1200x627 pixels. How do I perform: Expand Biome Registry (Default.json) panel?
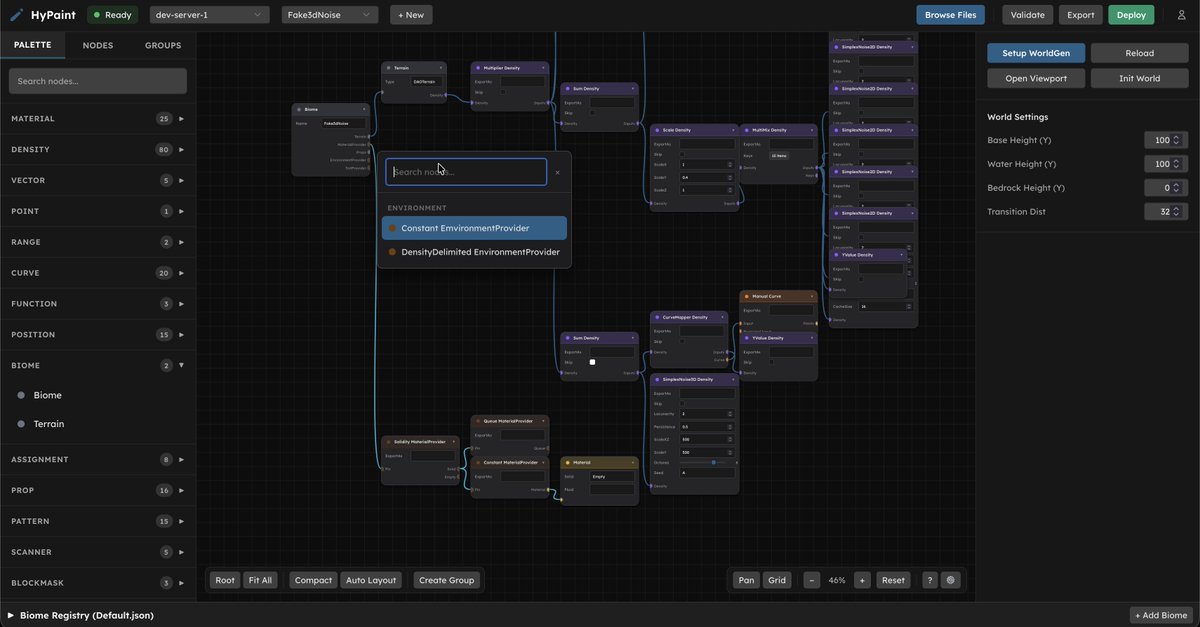point(81,615)
